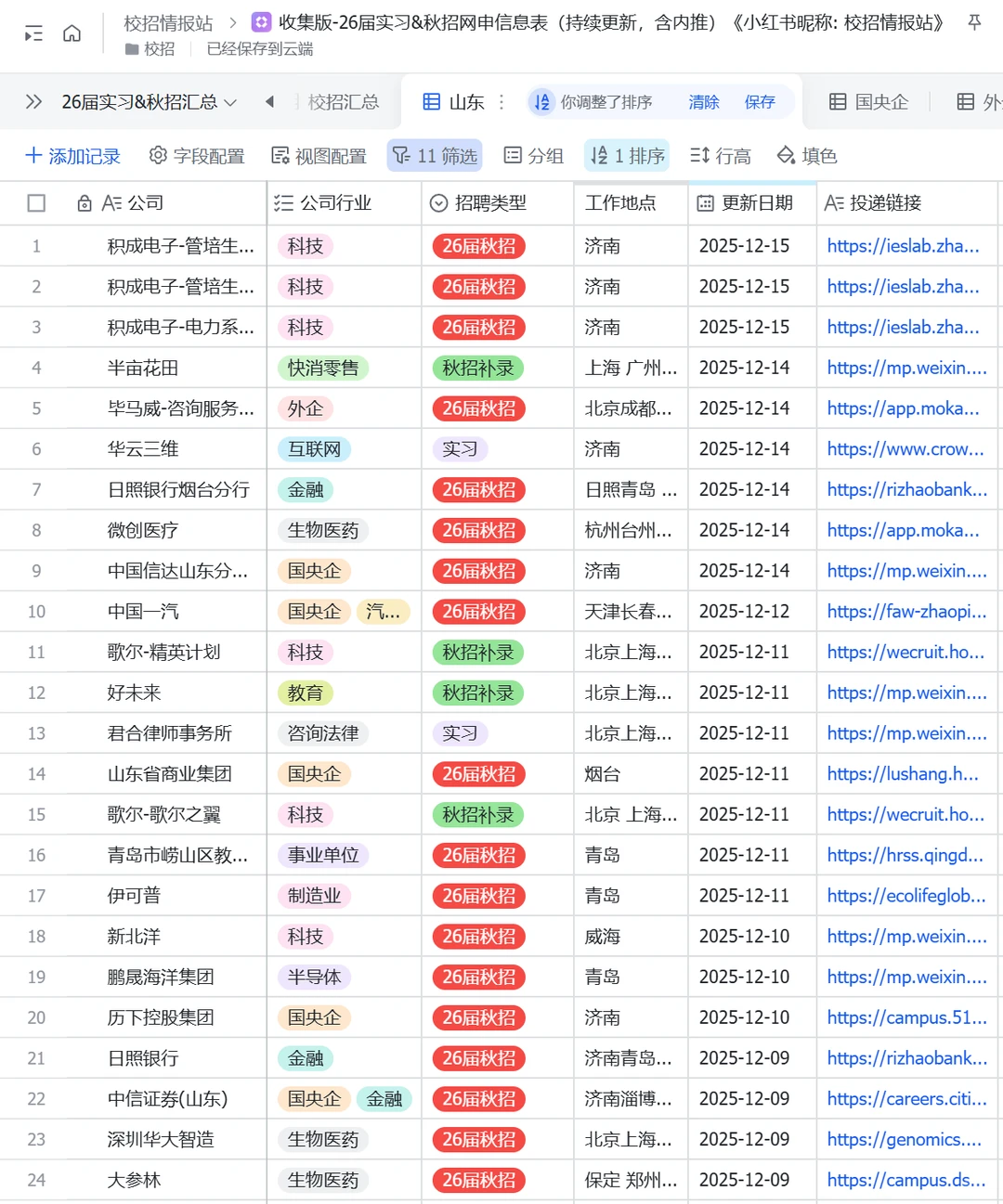Image resolution: width=1003 pixels, height=1204 pixels.
Task: Toggle the sidebar collapse icon
Action: [x=33, y=34]
